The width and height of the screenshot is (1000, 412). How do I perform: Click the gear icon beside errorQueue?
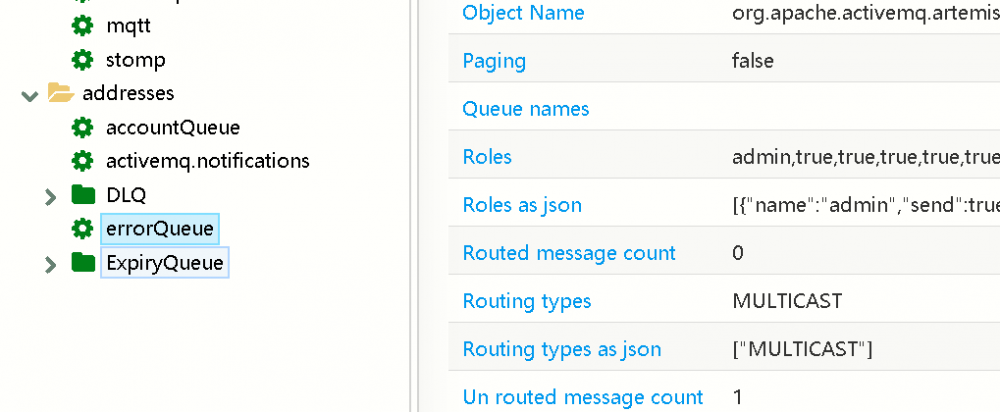(83, 229)
